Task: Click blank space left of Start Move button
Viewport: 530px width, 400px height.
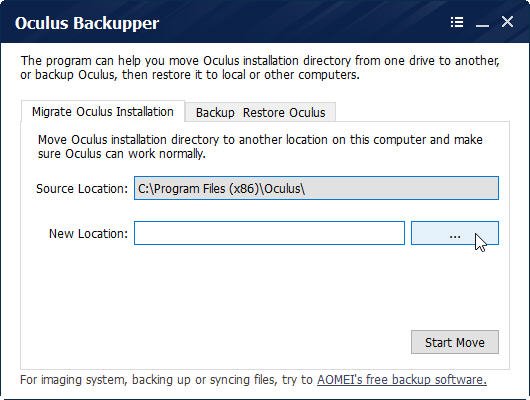Action: point(216,342)
